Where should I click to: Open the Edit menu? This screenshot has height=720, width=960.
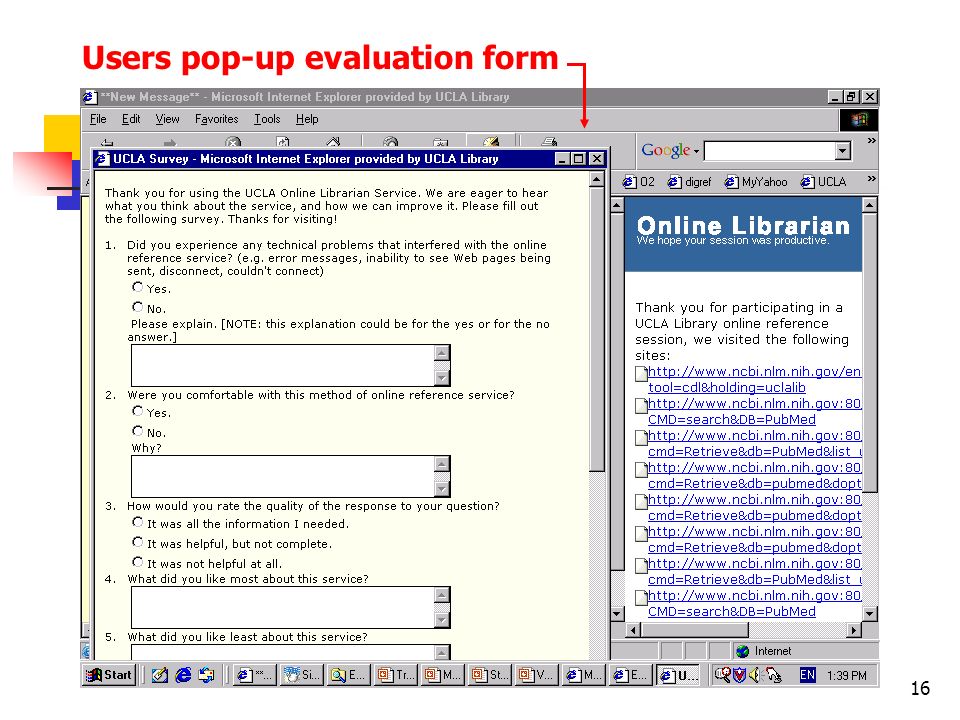pos(131,119)
